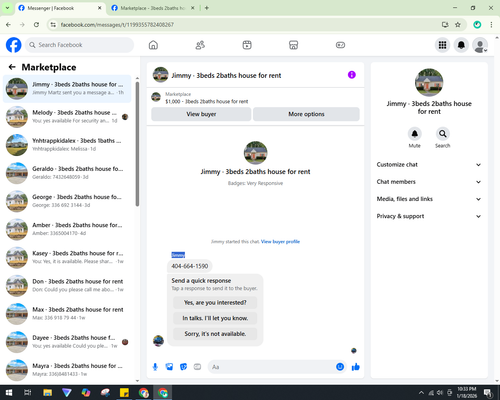Open the Facebook menu grid icon
The image size is (500, 400).
[x=442, y=45]
